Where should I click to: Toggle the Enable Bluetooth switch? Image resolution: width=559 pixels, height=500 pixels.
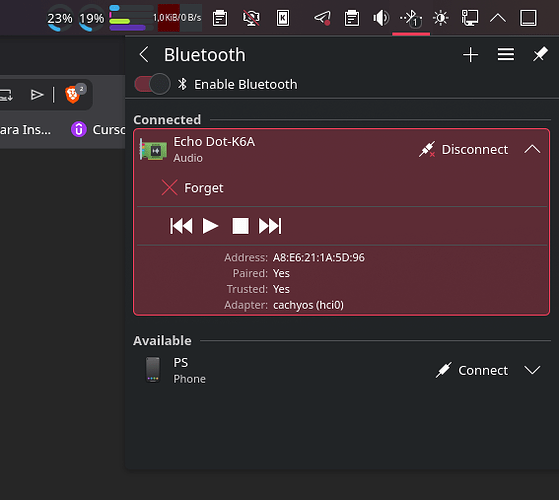[152, 84]
